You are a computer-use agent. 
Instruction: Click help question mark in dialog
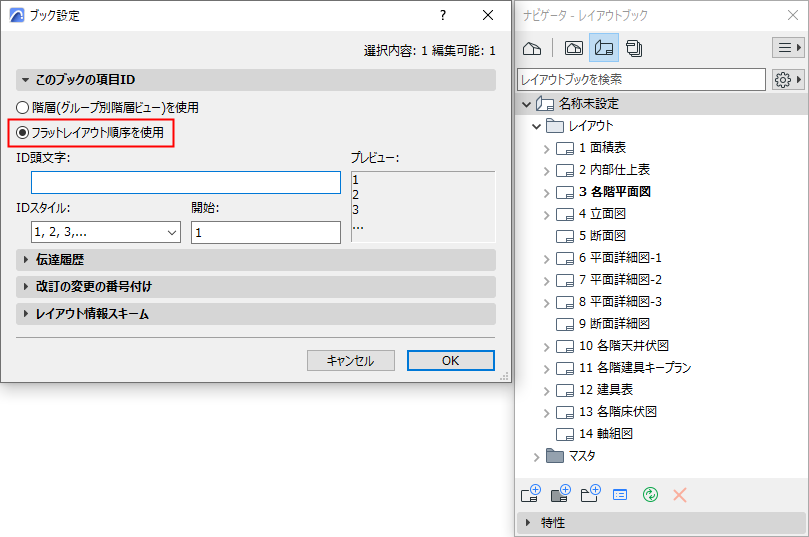click(x=443, y=15)
